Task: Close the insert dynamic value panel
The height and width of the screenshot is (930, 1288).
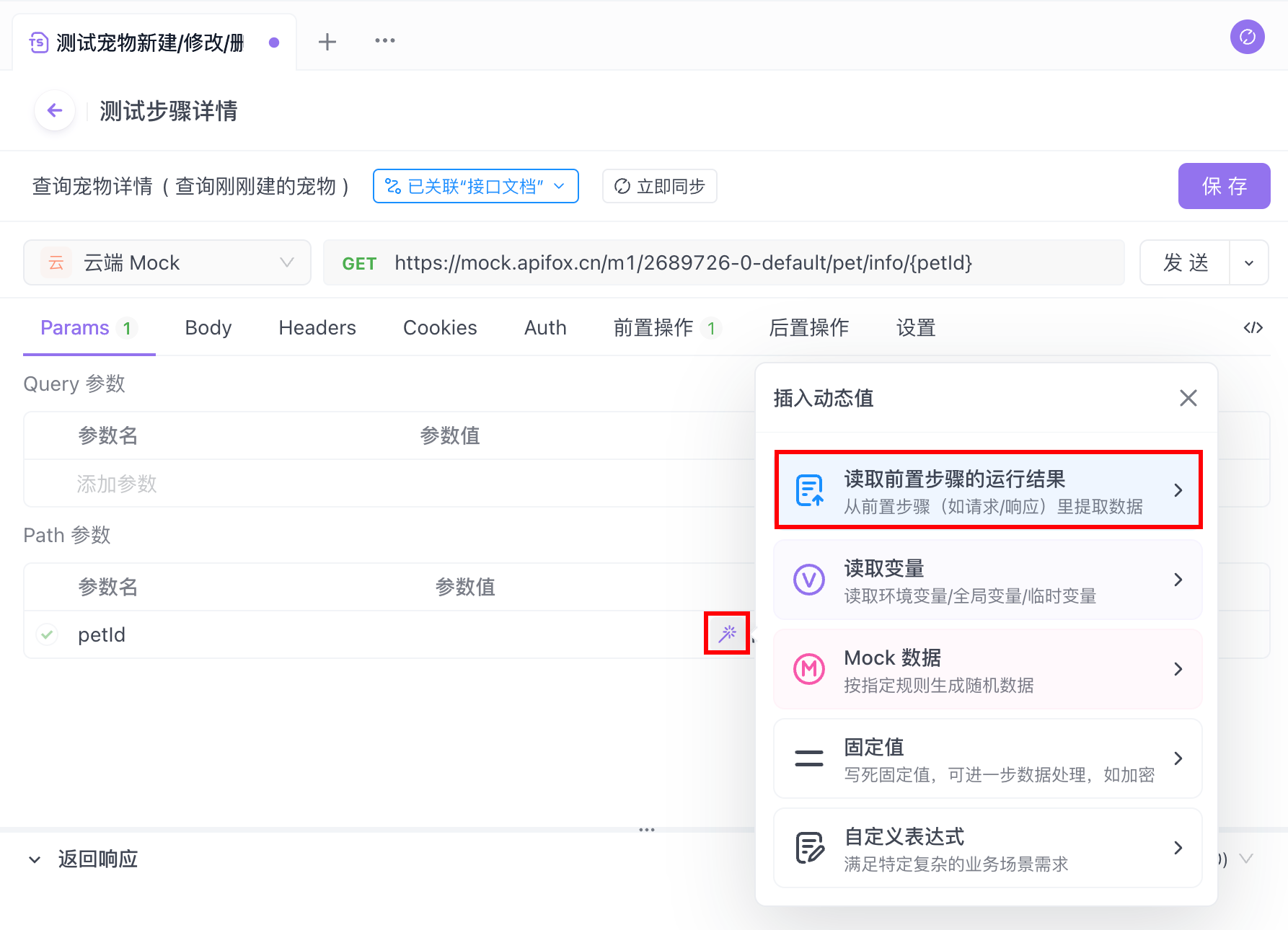Action: pyautogui.click(x=1188, y=398)
